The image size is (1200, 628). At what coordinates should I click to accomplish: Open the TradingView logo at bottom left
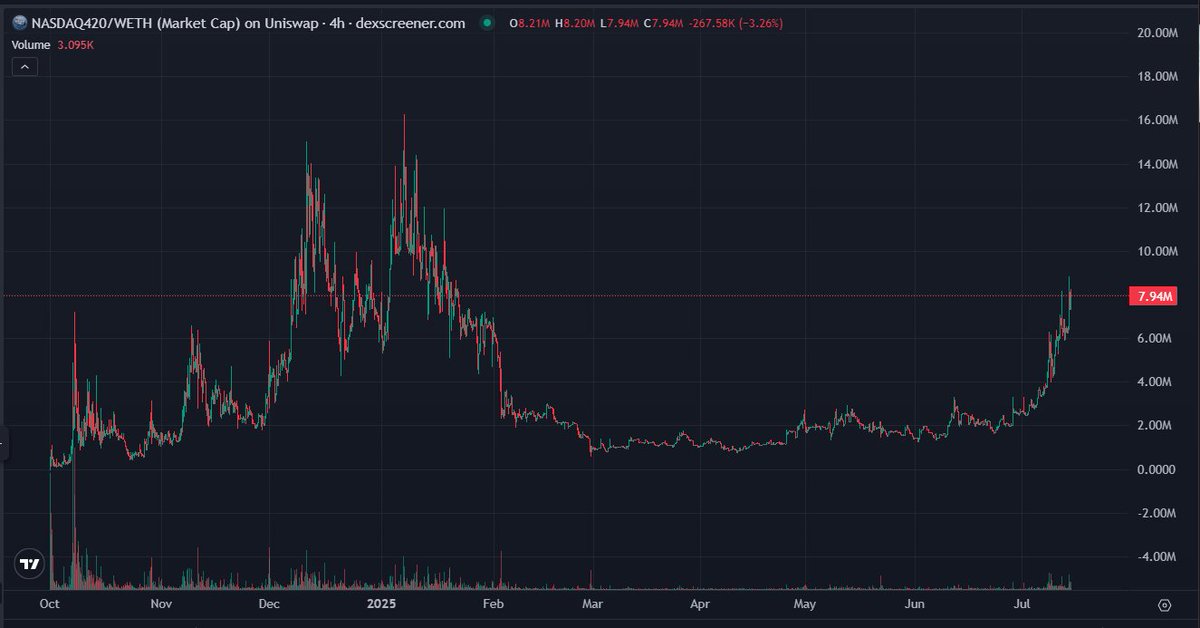[30, 564]
